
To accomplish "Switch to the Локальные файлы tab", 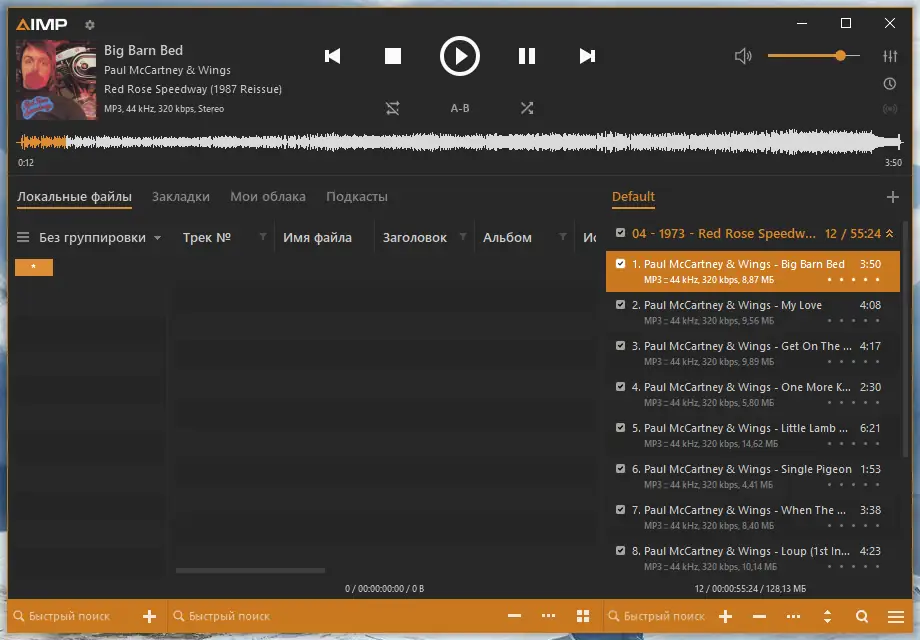I will click(74, 197).
